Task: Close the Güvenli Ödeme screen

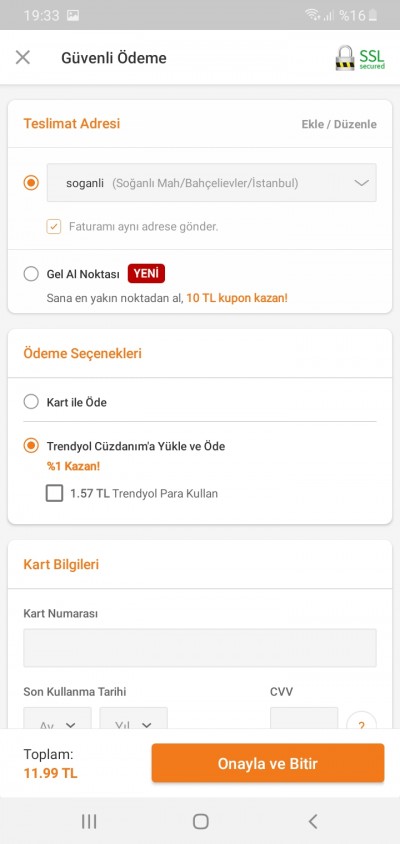Action: [23, 57]
